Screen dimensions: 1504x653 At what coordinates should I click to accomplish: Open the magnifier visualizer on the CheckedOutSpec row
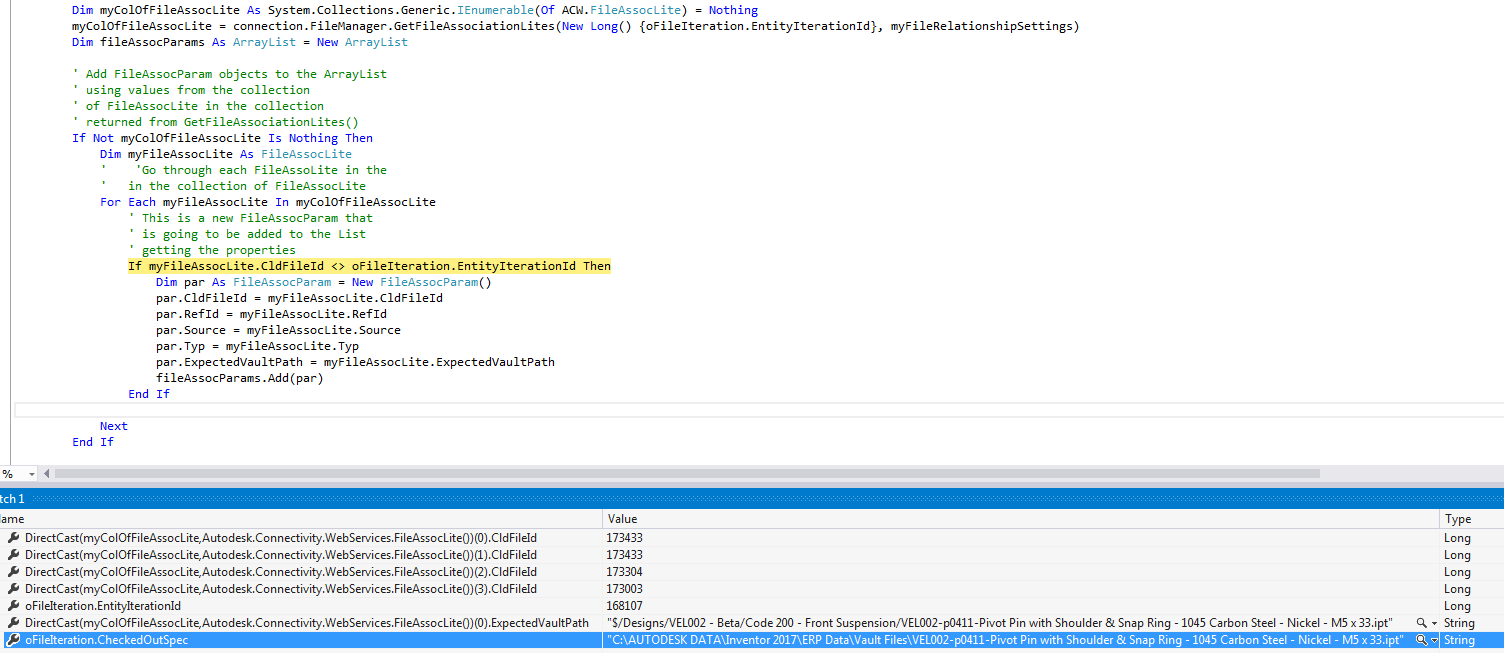click(x=1423, y=639)
